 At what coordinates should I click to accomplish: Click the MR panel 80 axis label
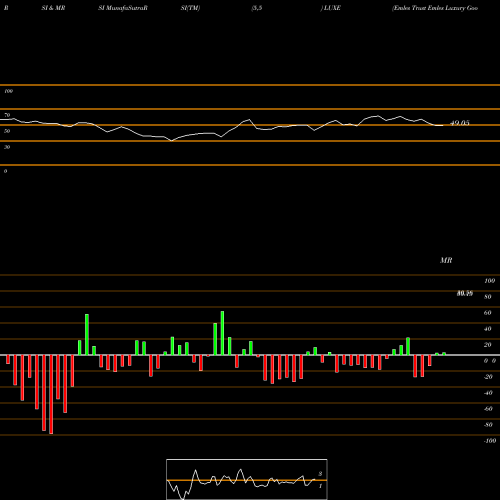coord(488,297)
